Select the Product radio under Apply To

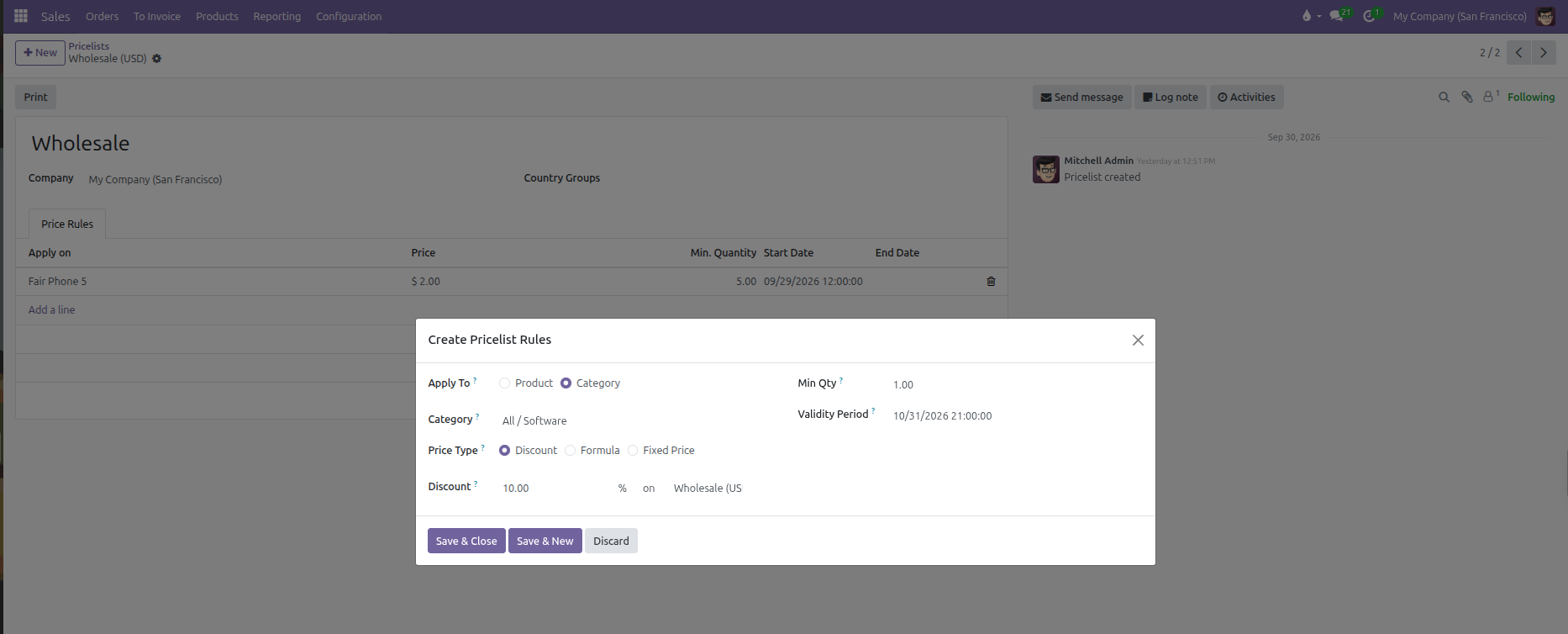click(x=504, y=383)
